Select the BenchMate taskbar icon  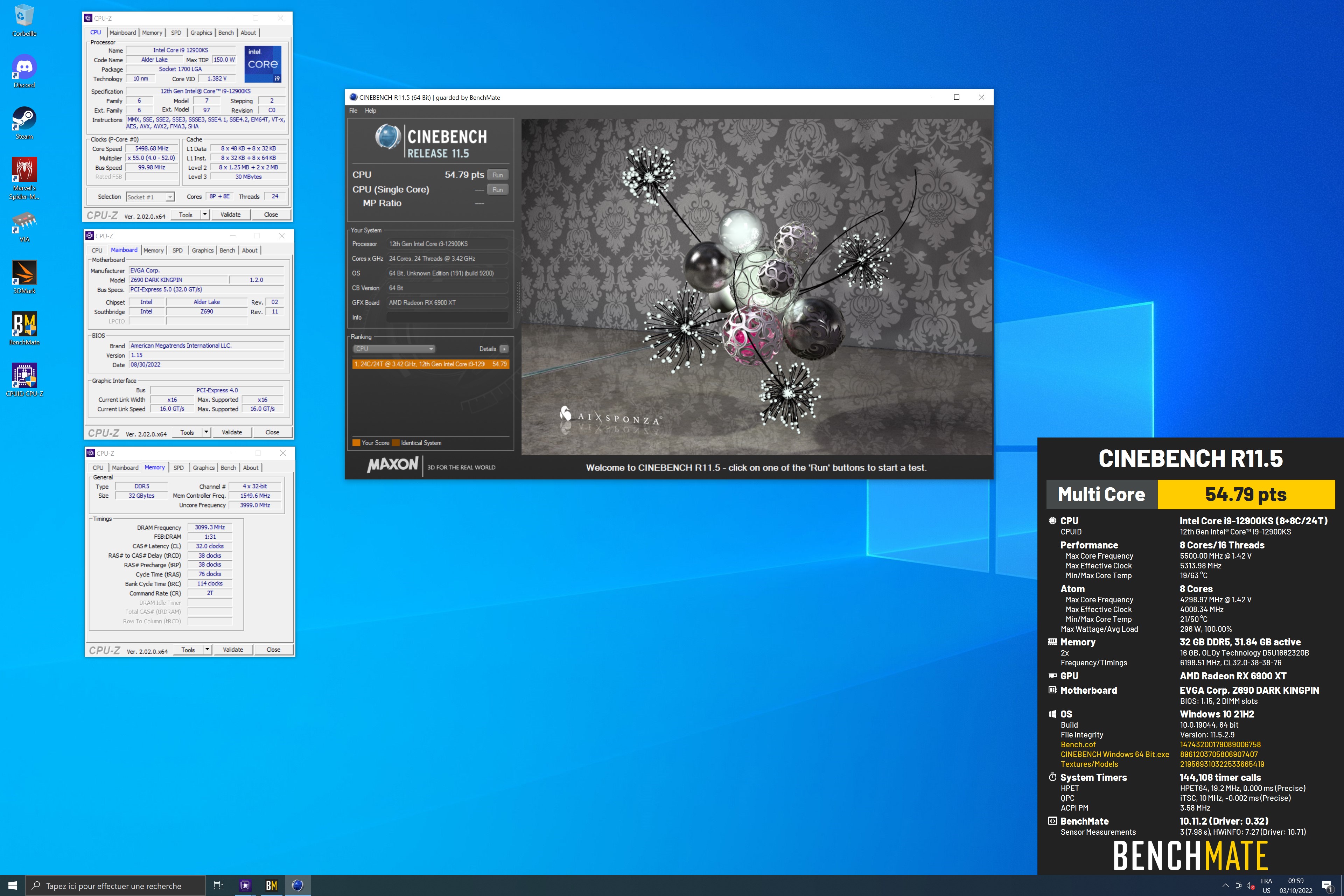pyautogui.click(x=272, y=885)
